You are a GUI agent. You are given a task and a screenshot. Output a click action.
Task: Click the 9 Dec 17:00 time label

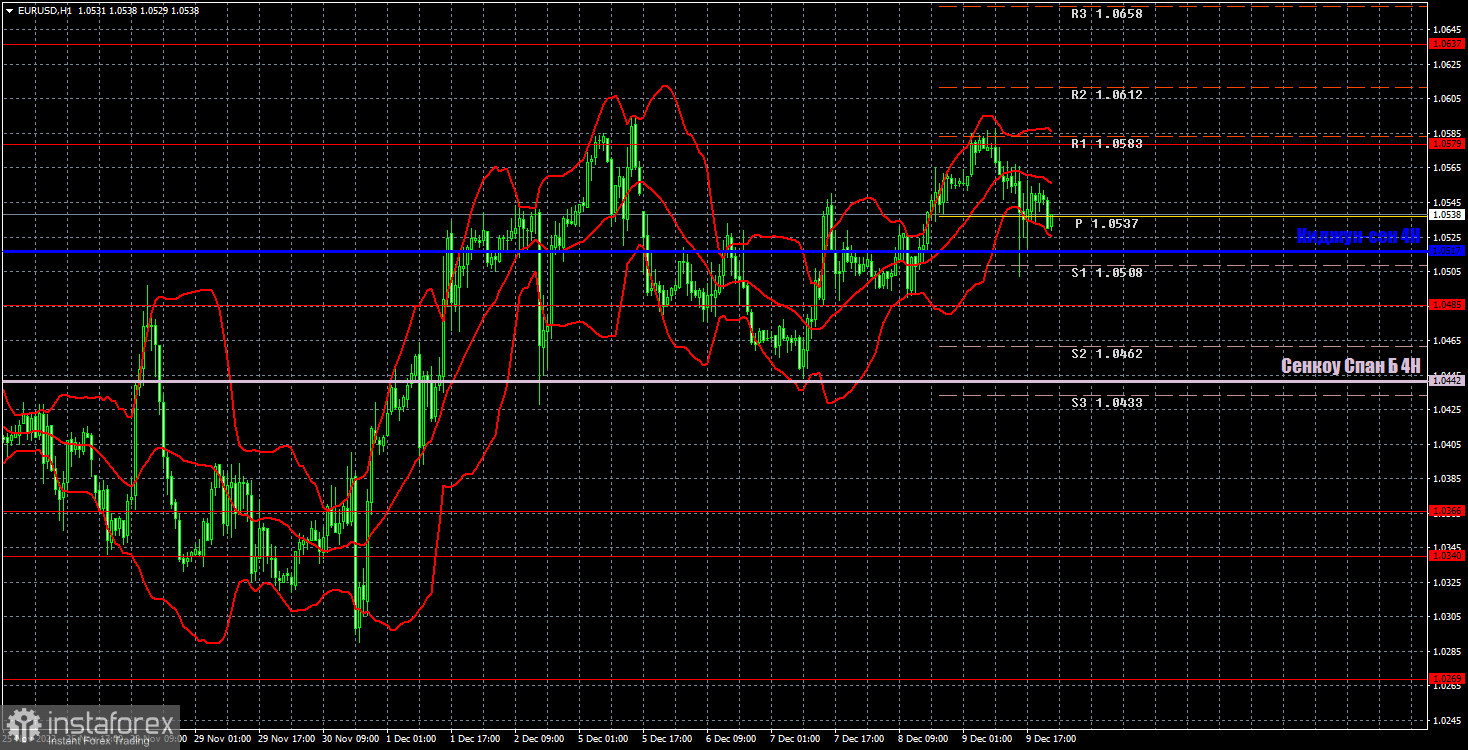1051,739
